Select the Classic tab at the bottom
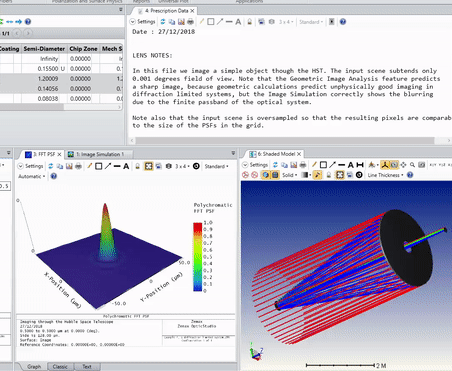 [x=60, y=366]
